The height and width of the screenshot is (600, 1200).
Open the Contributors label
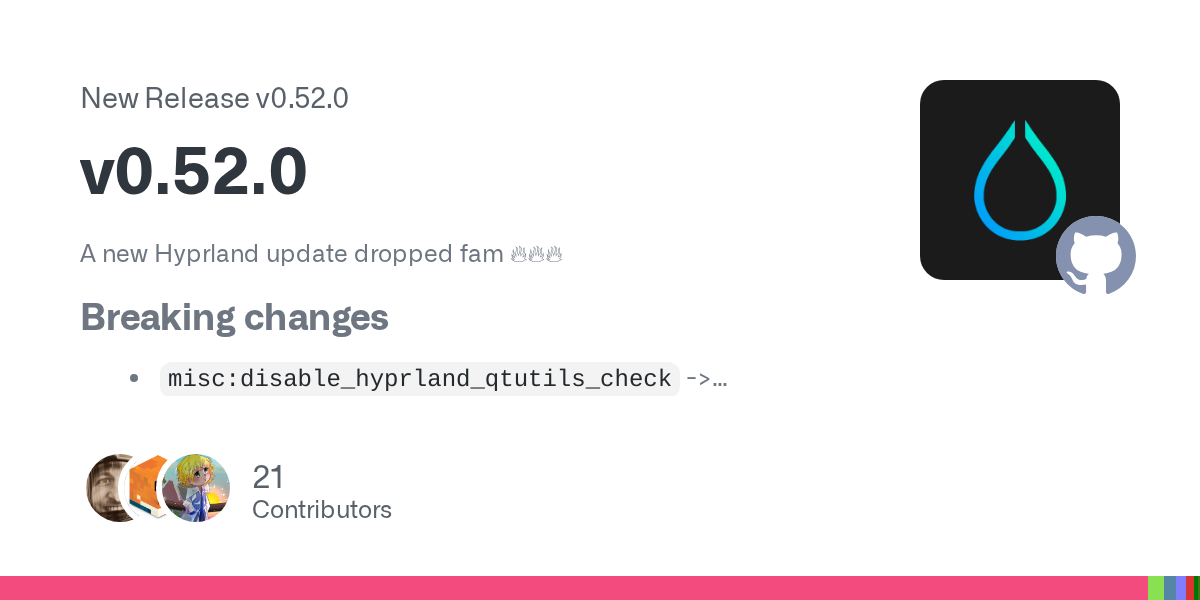tap(321, 509)
